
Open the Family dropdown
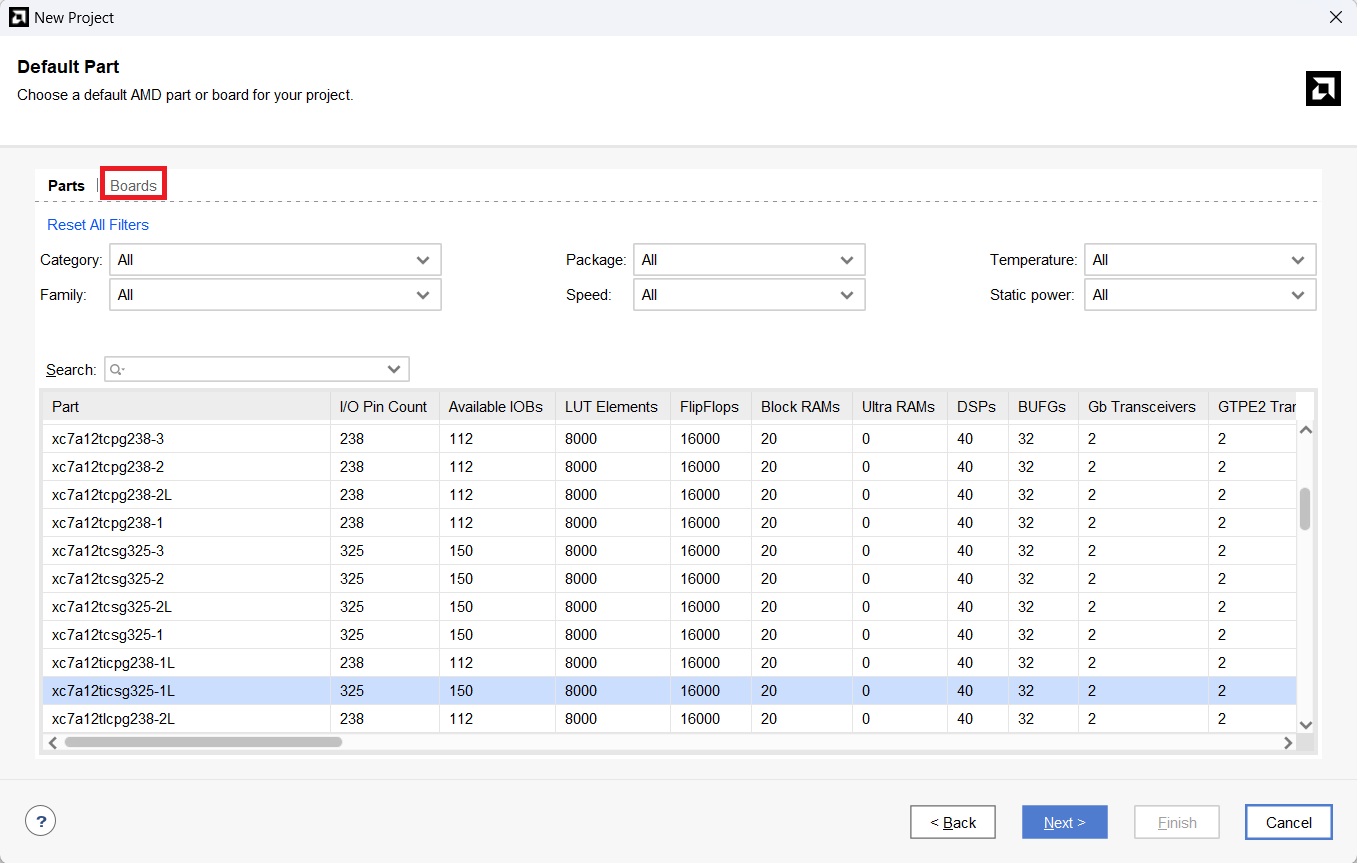[x=275, y=295]
